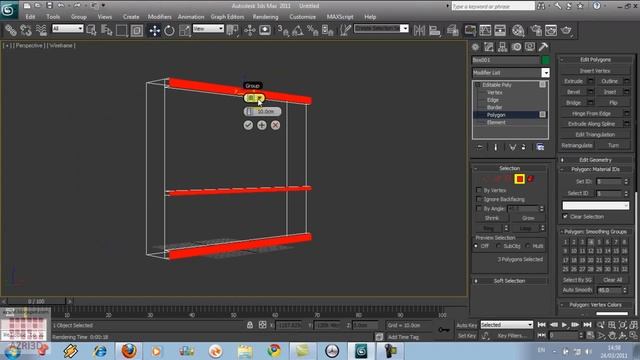
Task: Open the reference coordinate View dropdown
Action: (x=208, y=29)
